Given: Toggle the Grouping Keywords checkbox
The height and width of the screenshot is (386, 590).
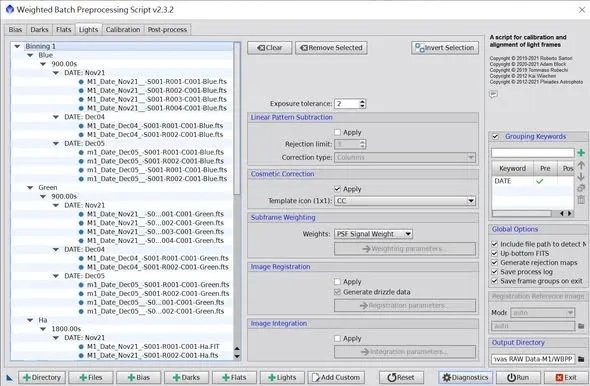Looking at the screenshot, I should pyautogui.click(x=495, y=136).
